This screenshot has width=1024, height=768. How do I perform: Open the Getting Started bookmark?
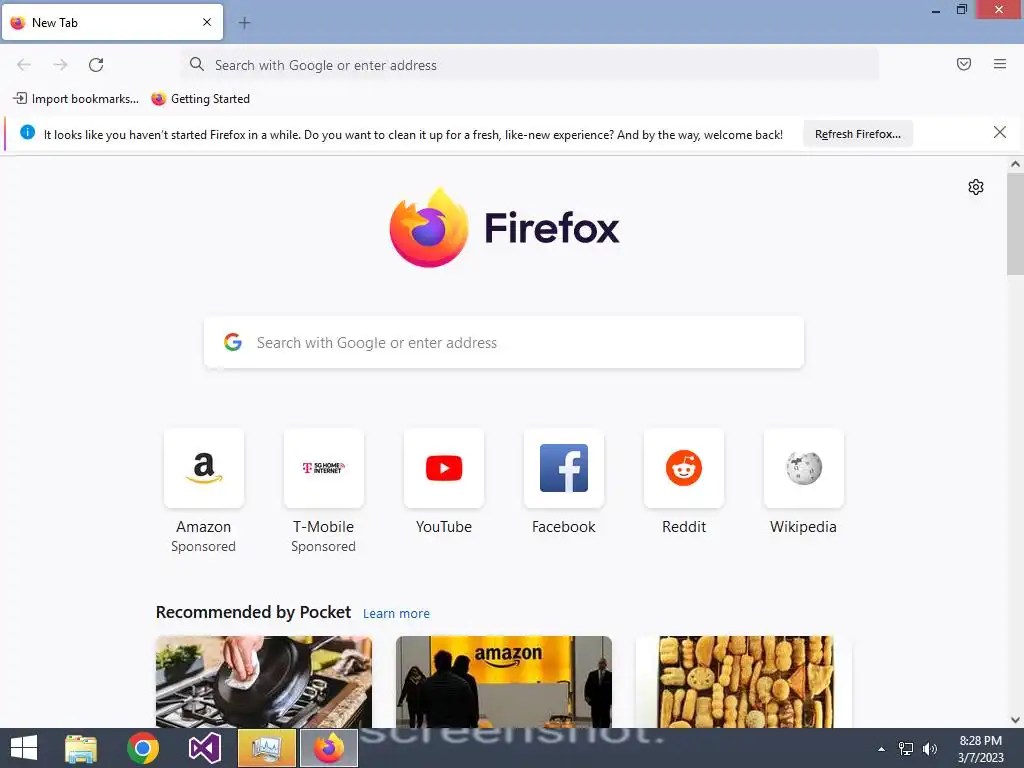pos(200,99)
